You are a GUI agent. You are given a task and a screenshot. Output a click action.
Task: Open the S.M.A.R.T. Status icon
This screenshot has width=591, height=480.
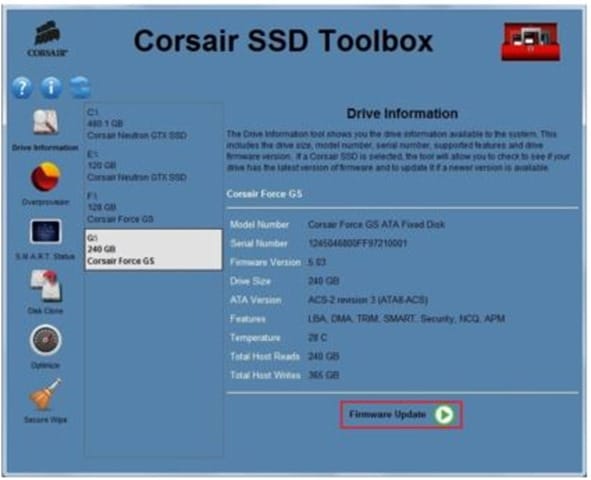(45, 231)
